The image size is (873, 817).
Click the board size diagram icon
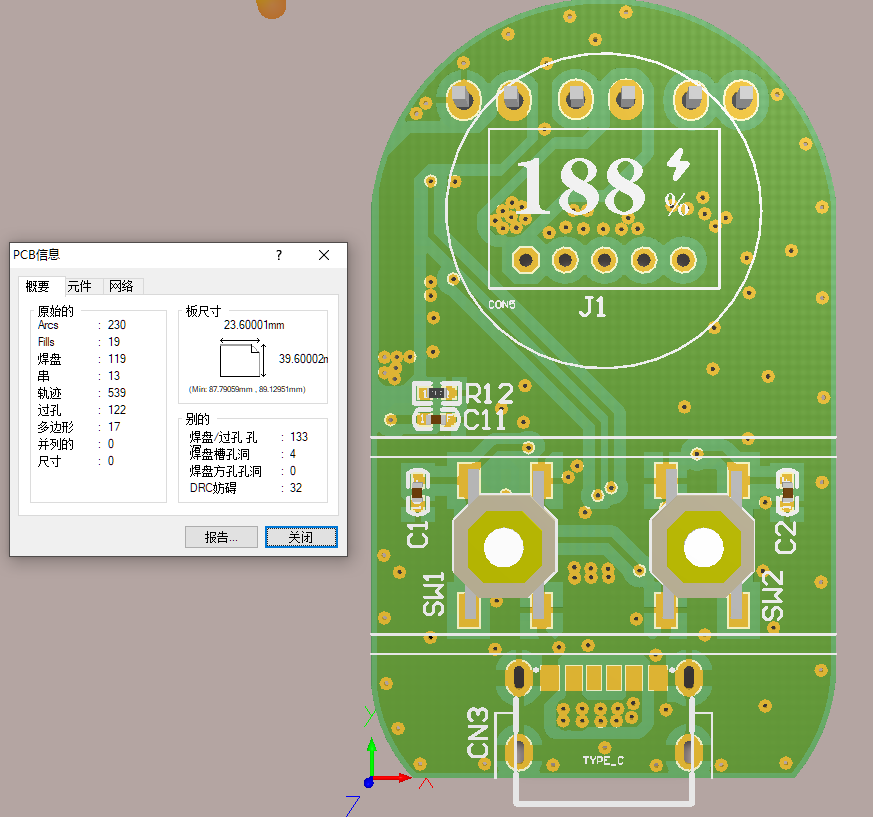(x=243, y=358)
